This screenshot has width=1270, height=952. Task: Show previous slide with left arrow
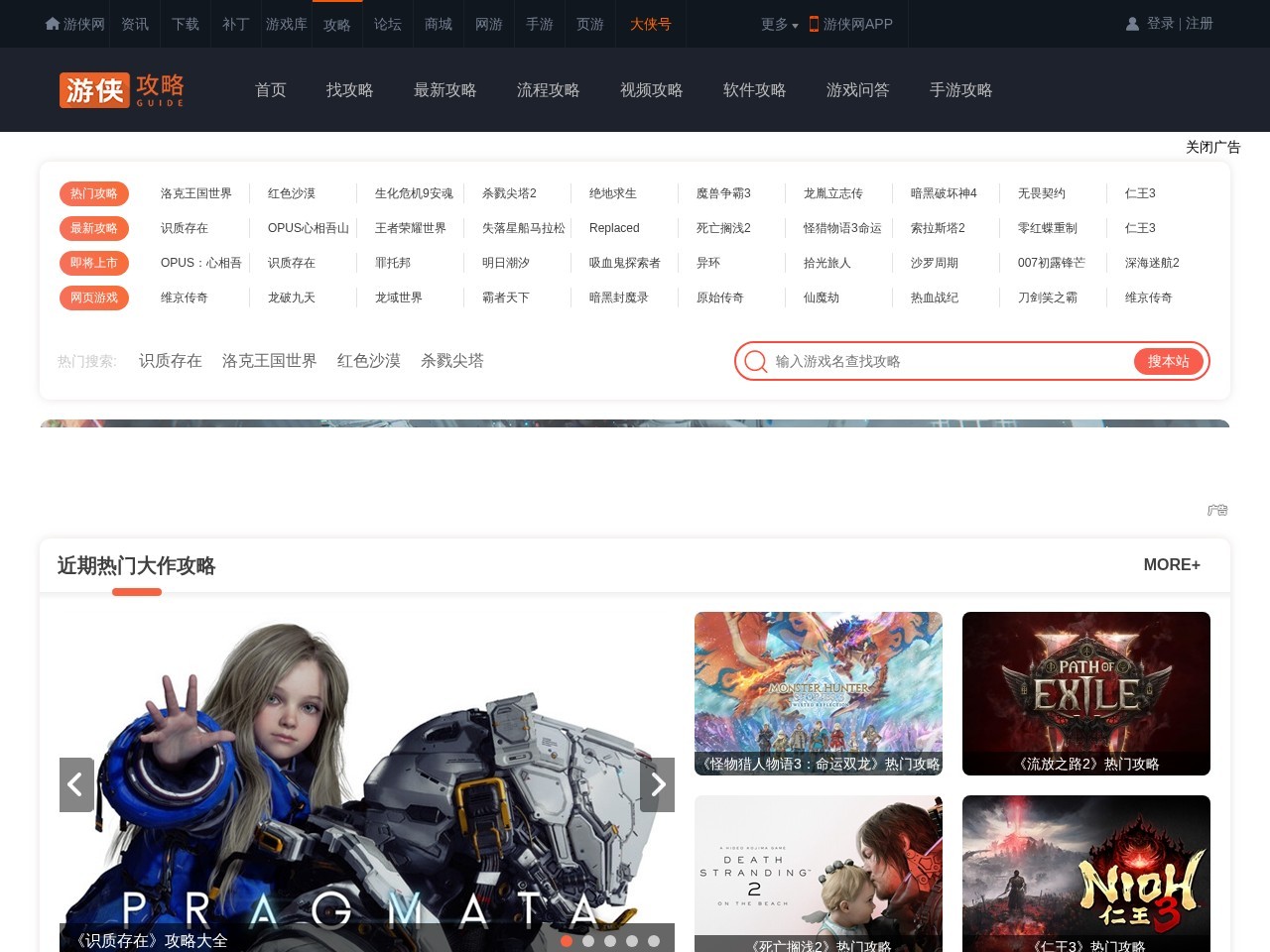[x=76, y=784]
